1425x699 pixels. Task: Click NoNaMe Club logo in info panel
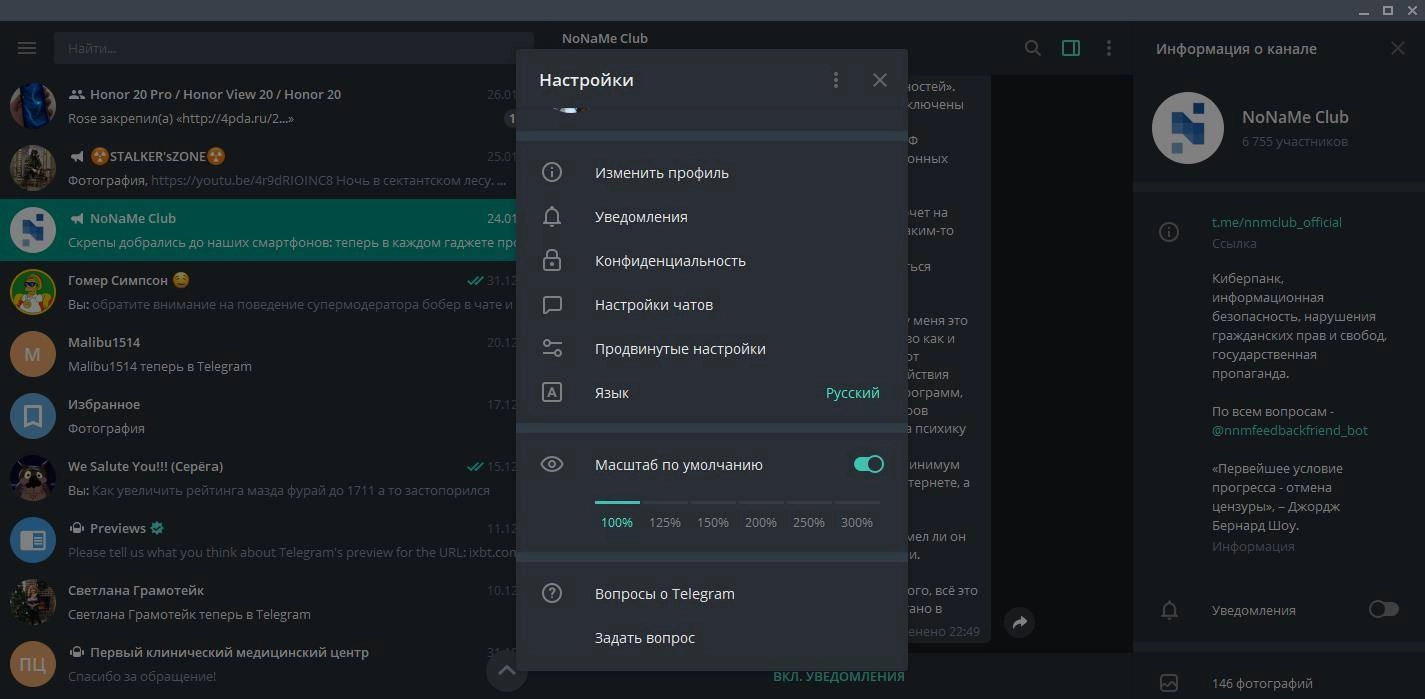coord(1188,128)
